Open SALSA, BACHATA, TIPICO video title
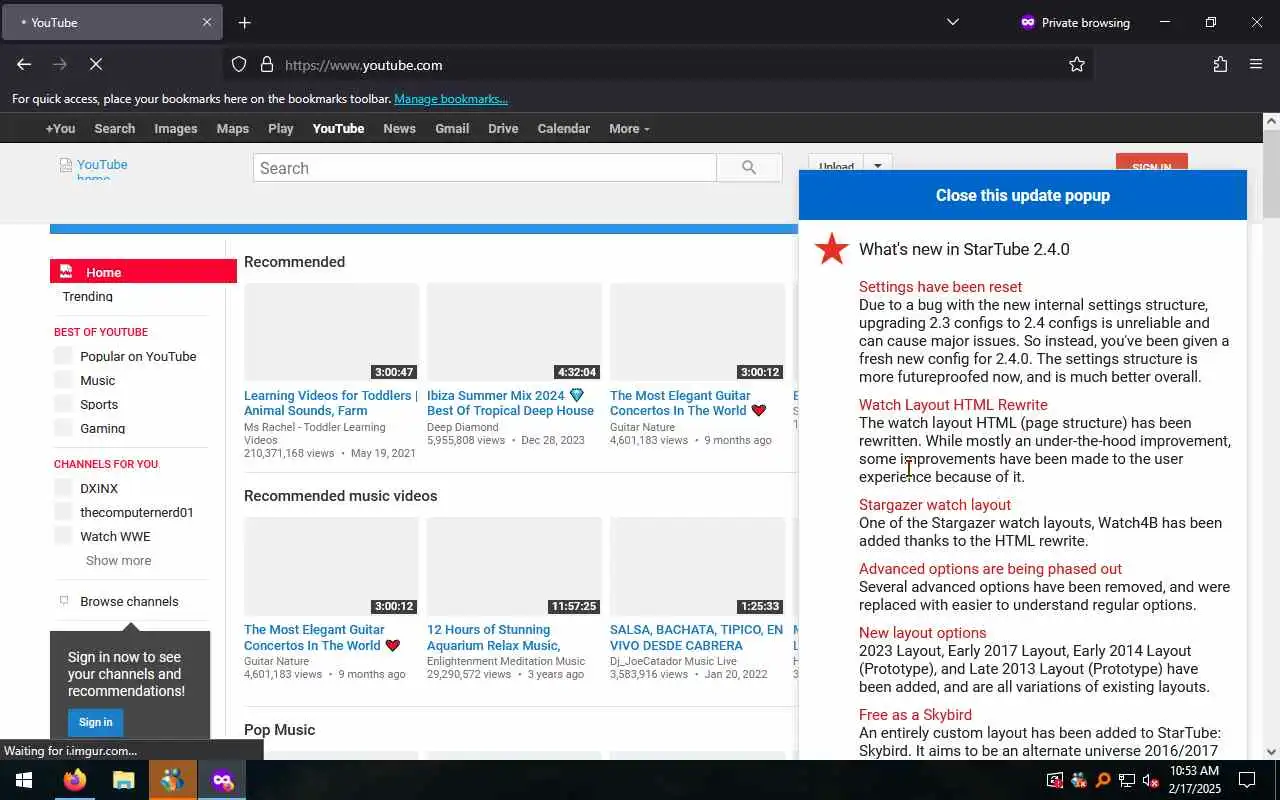 coord(697,637)
